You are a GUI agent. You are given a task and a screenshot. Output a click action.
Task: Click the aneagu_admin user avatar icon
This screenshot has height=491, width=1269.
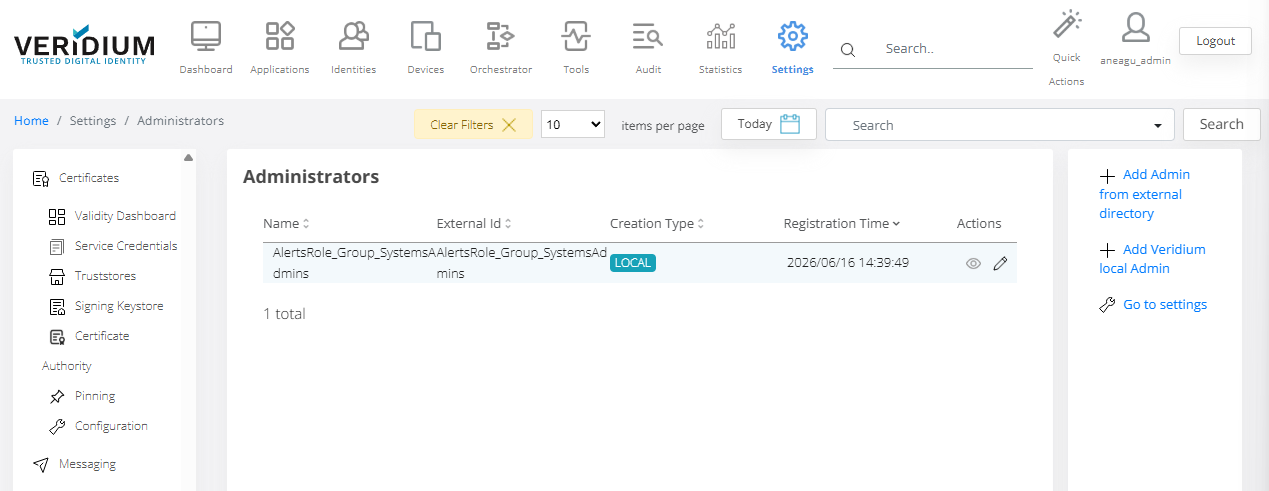[1135, 27]
